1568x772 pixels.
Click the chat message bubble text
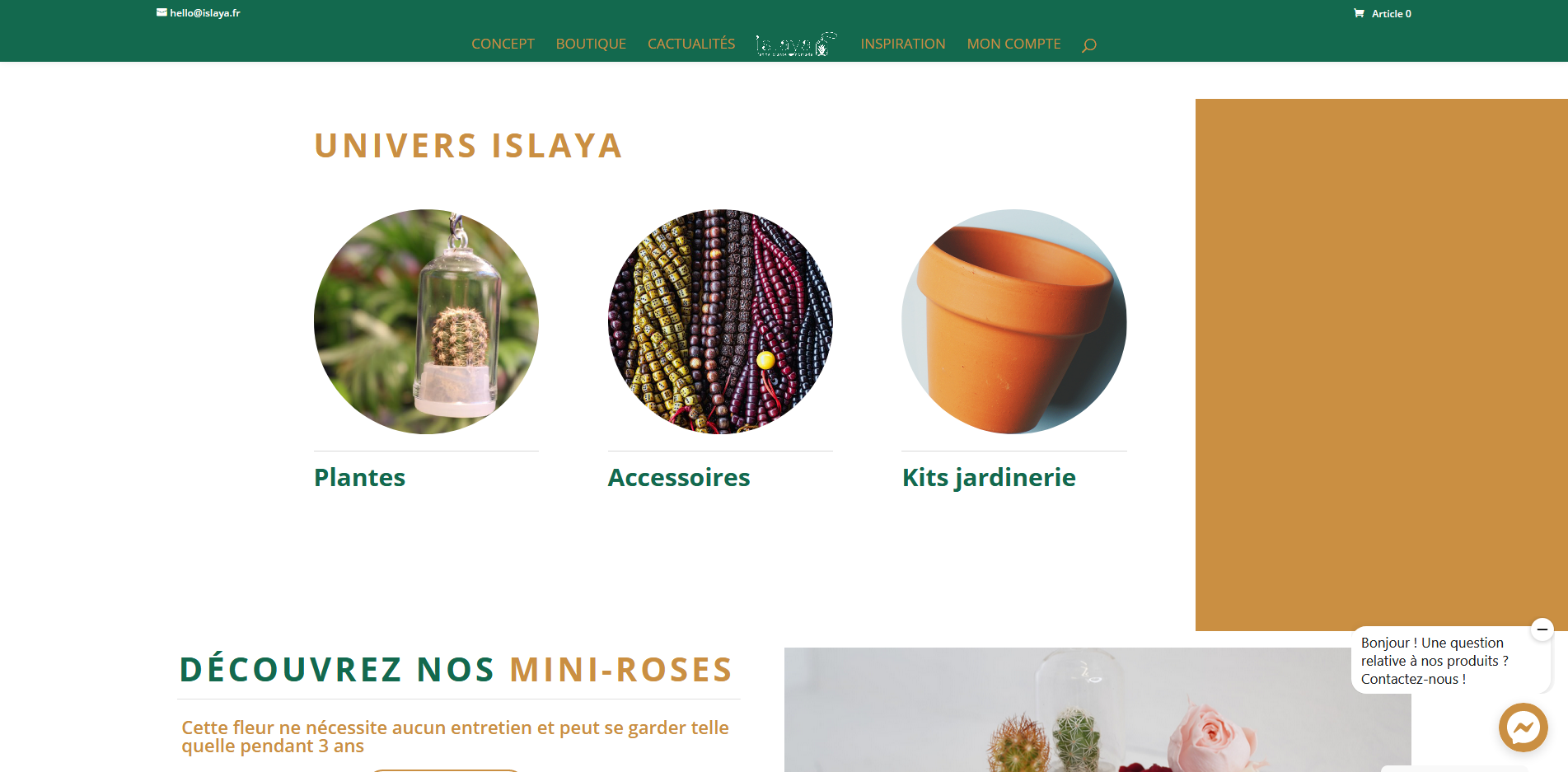tap(1435, 661)
